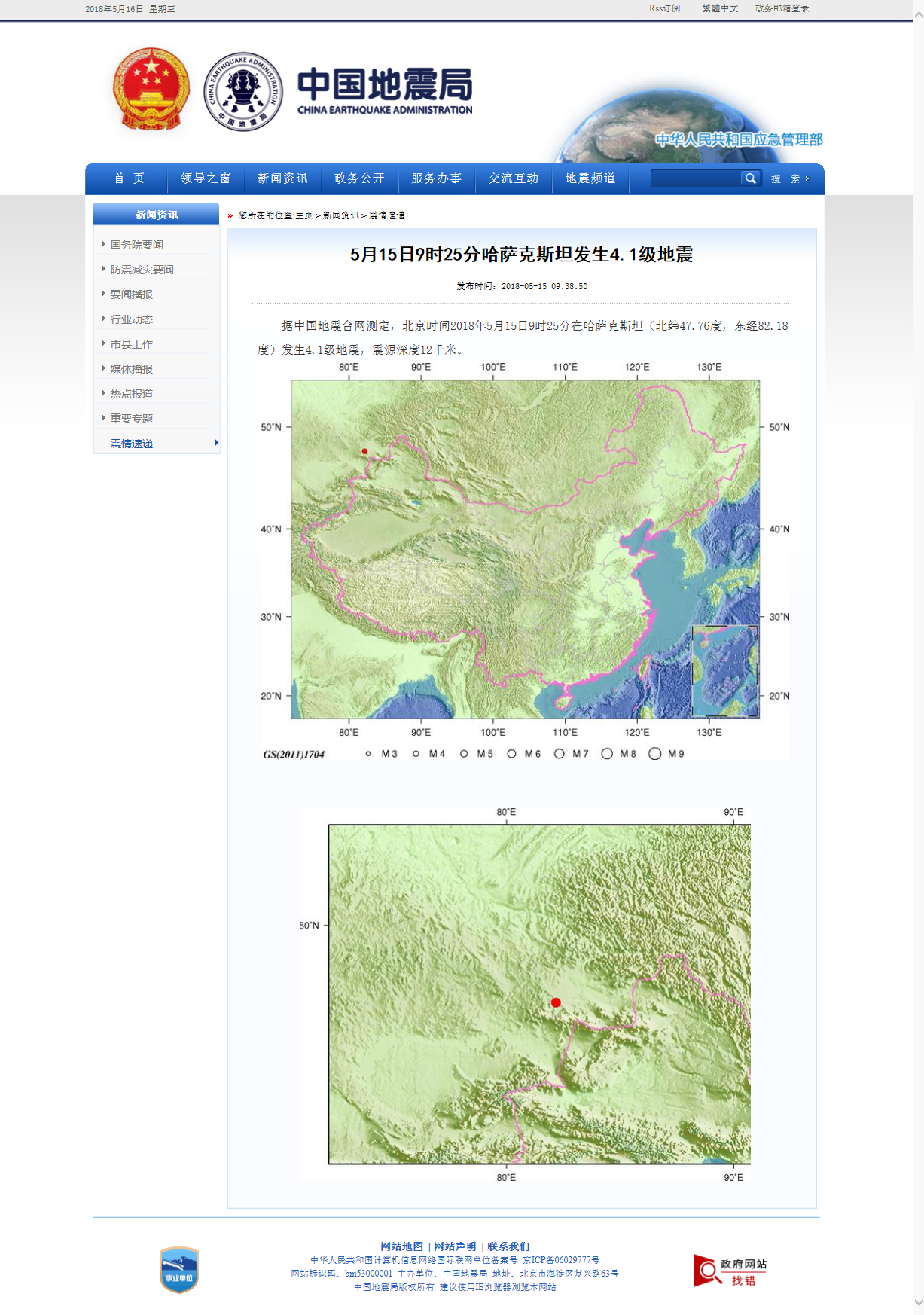924x1315 pixels.
Task: Open 震情速递 sidebar item
Action: pos(131,444)
